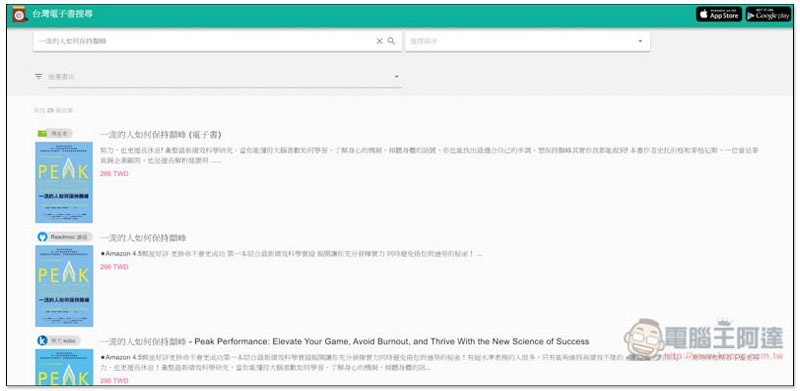Select the Kobo store label chip
The height and width of the screenshot is (391, 800).
[x=64, y=340]
